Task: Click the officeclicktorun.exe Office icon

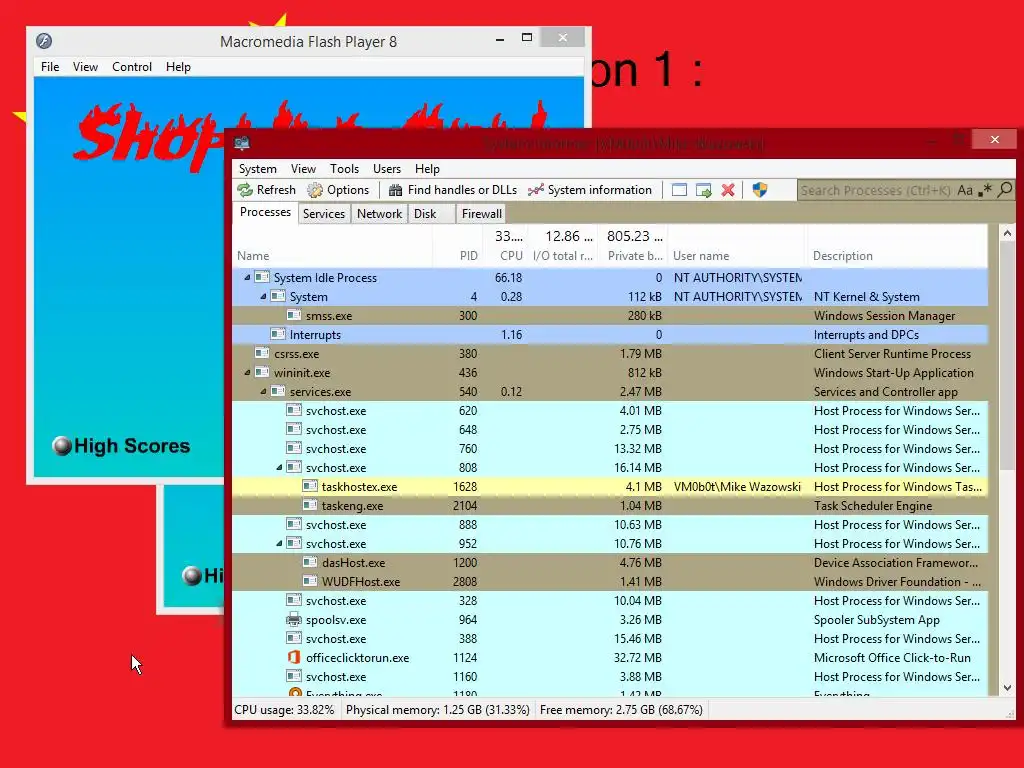Action: click(294, 657)
